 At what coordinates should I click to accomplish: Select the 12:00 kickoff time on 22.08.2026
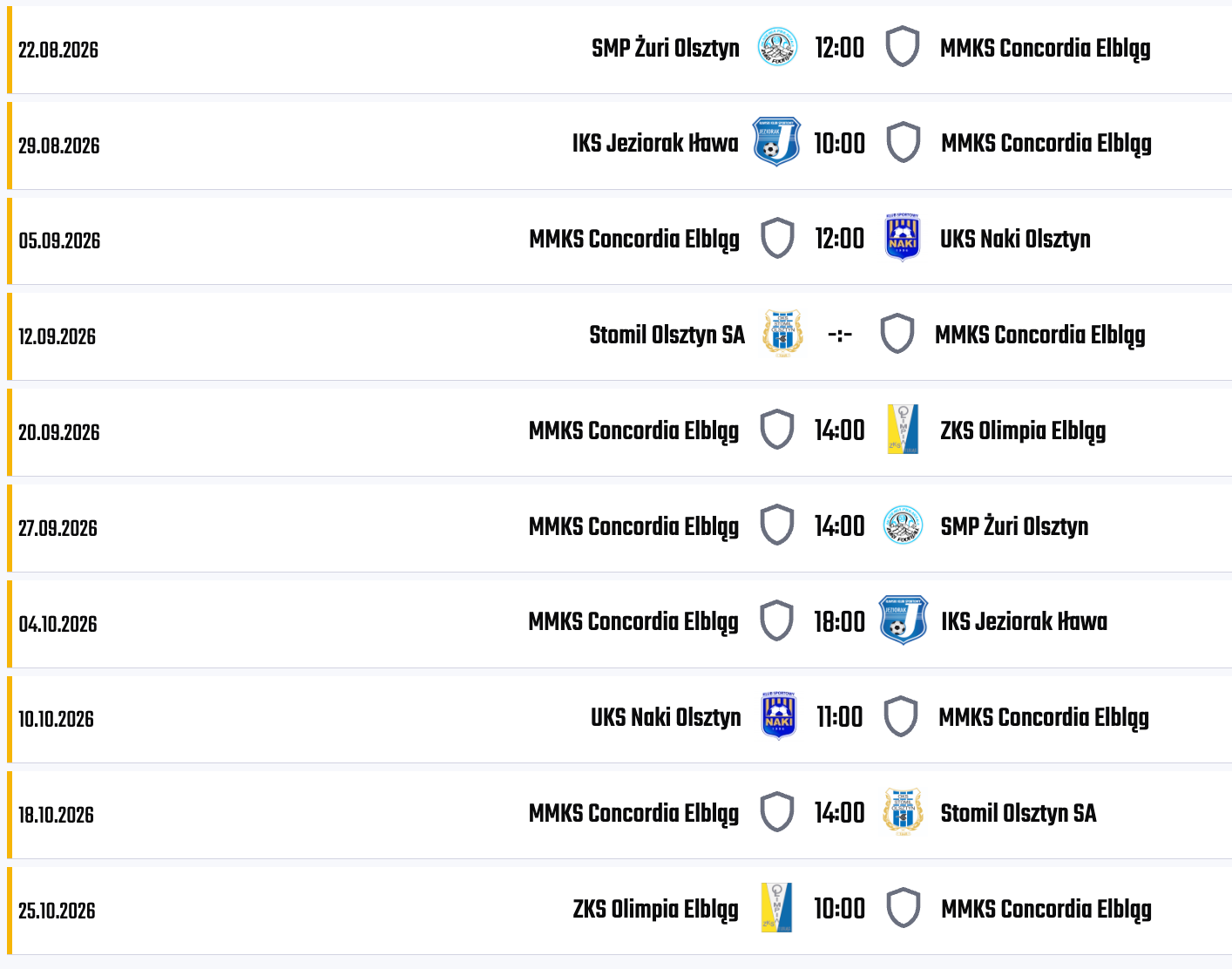pos(840,48)
